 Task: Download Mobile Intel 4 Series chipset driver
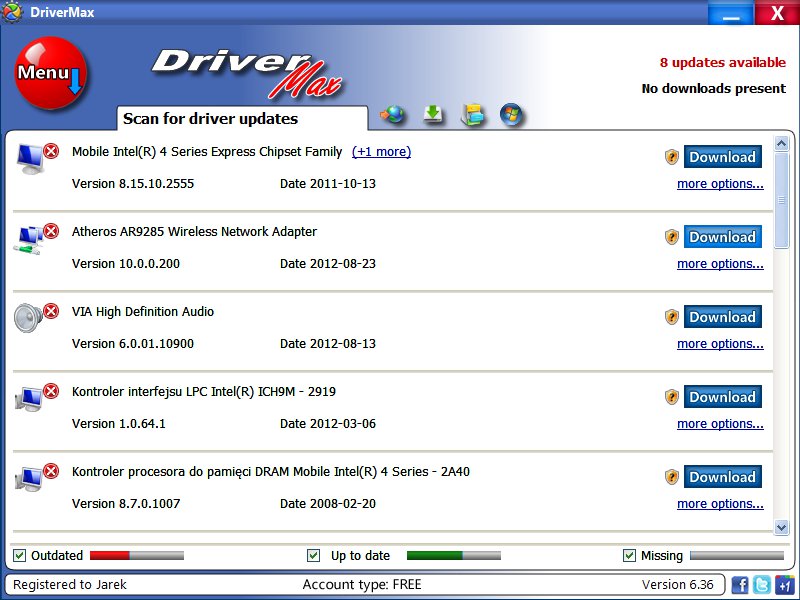point(722,157)
